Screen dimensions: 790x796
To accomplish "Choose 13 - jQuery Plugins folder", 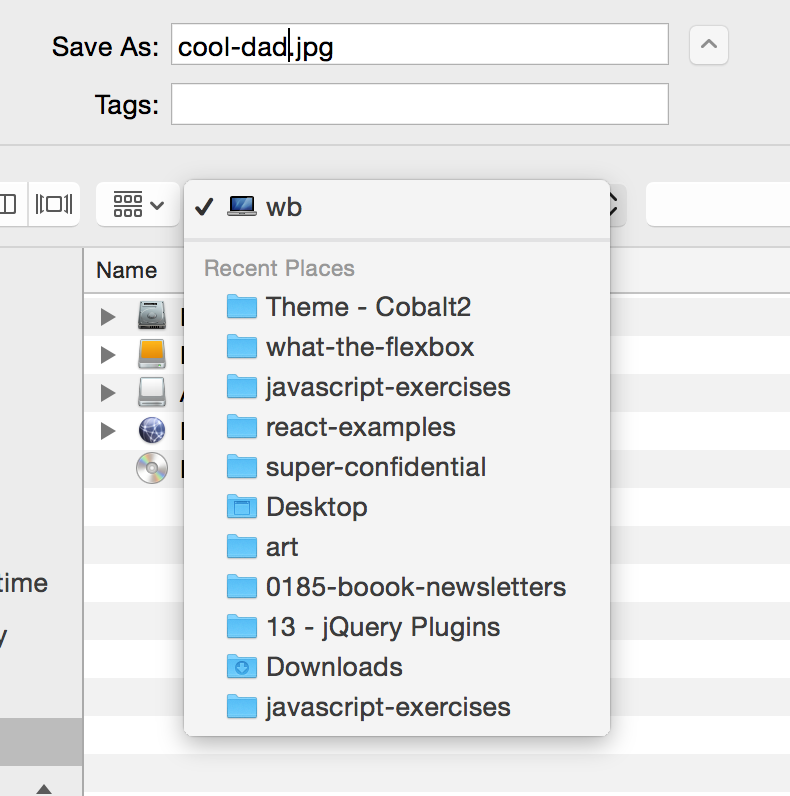I will click(x=397, y=627).
